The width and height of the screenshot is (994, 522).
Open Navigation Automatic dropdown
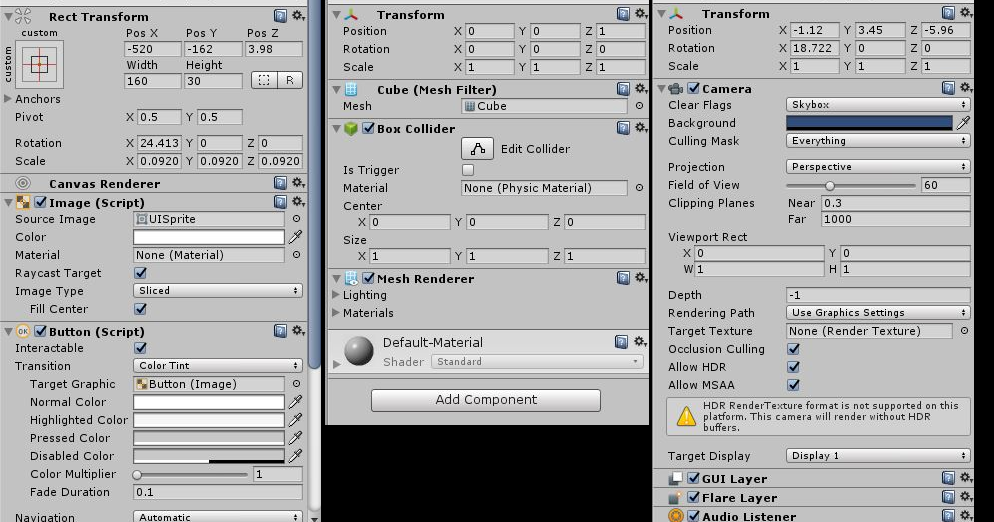[217, 516]
